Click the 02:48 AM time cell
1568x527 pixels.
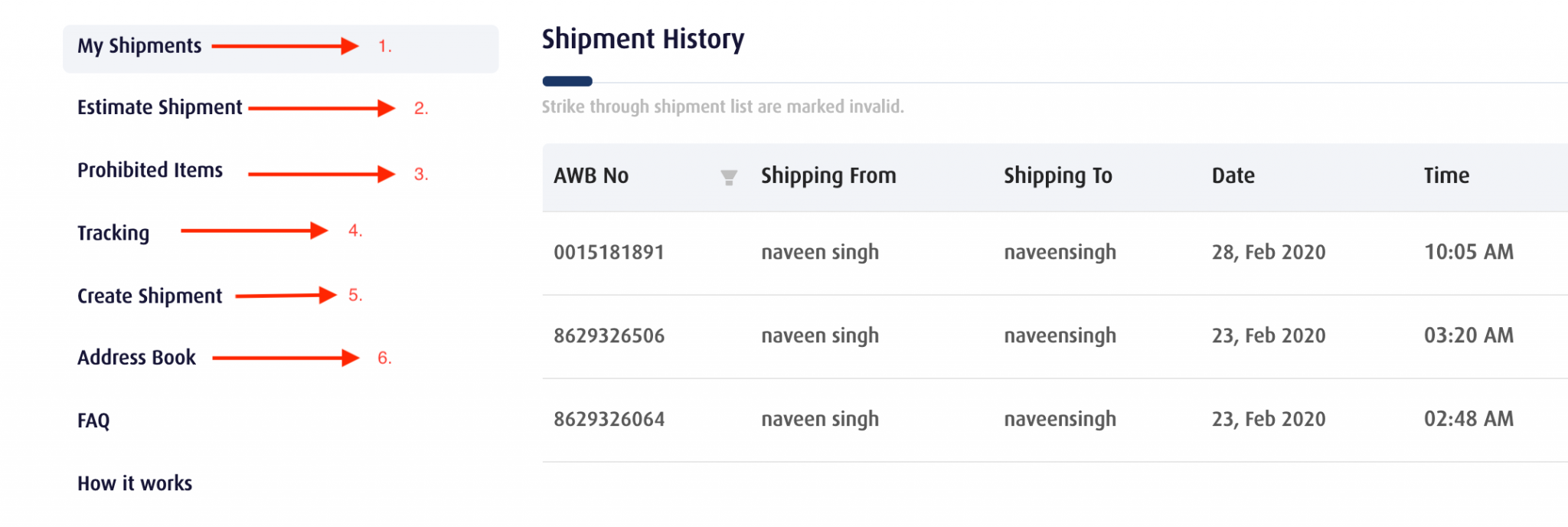[1468, 420]
